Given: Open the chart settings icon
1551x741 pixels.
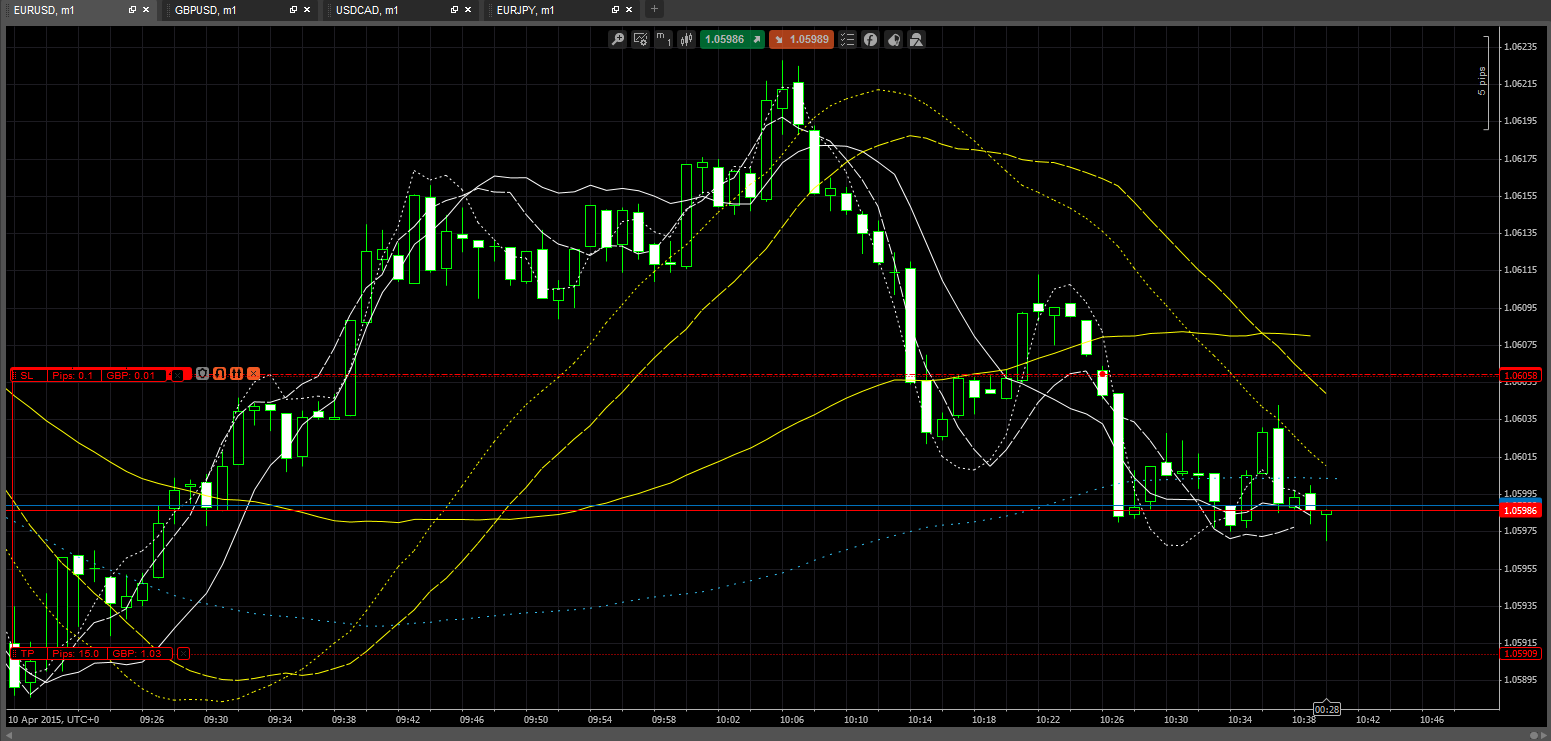Looking at the screenshot, I should (x=640, y=39).
